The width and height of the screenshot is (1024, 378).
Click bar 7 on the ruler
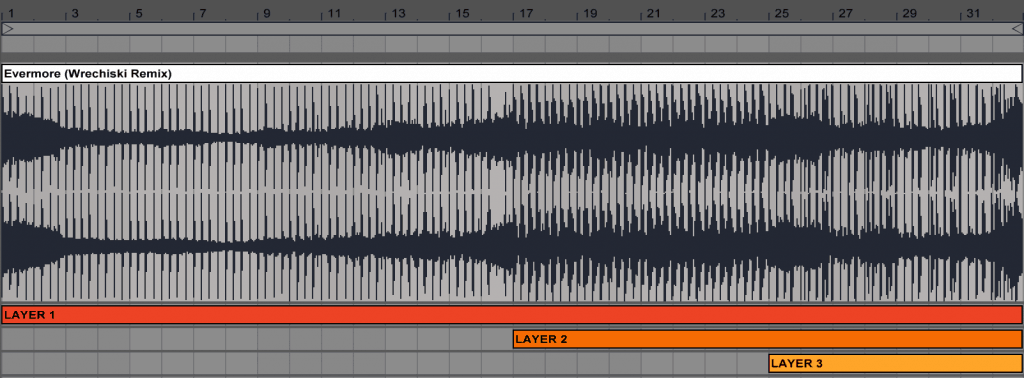point(203,13)
